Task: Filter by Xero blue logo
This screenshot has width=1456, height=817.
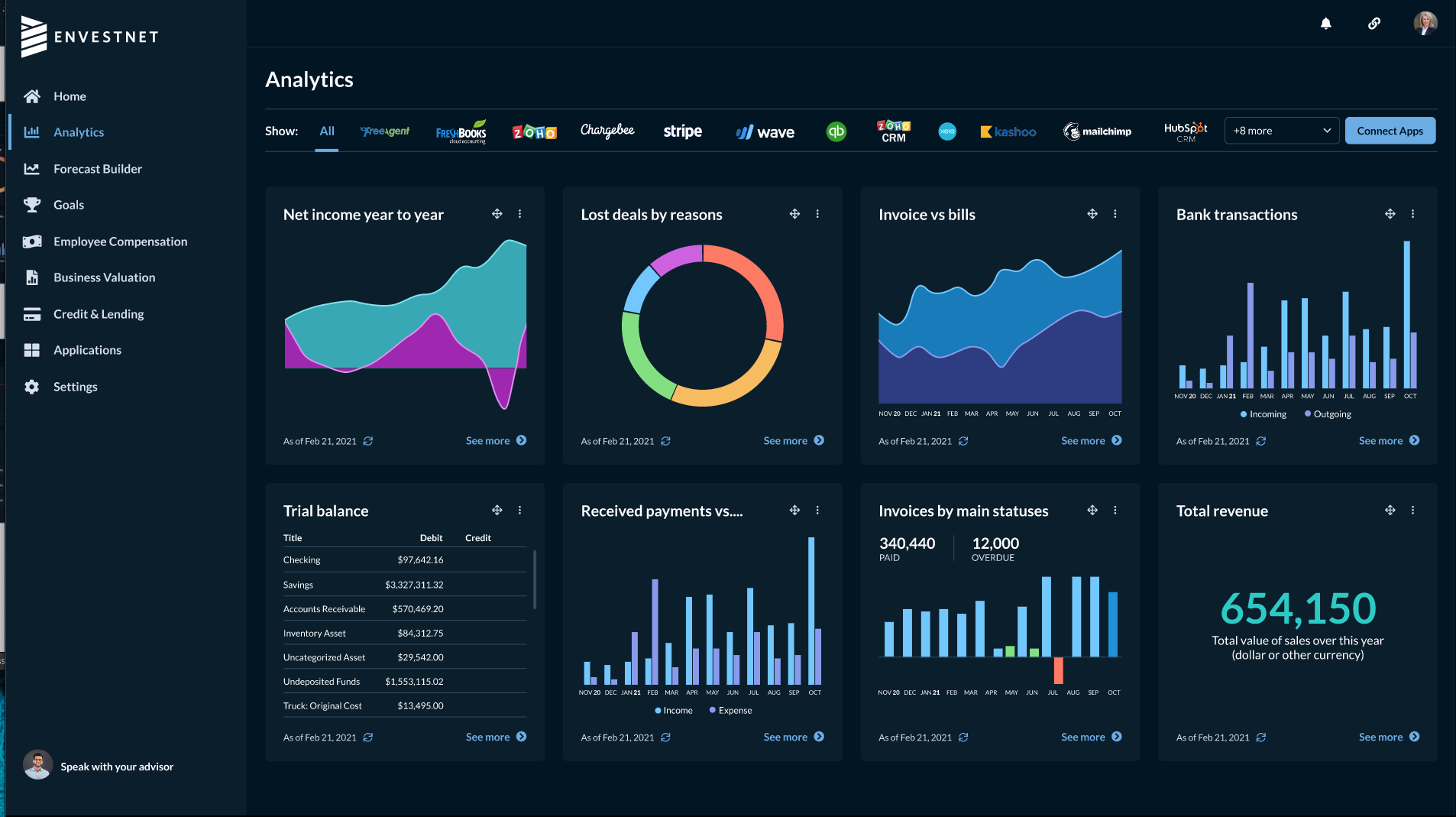Action: (947, 131)
